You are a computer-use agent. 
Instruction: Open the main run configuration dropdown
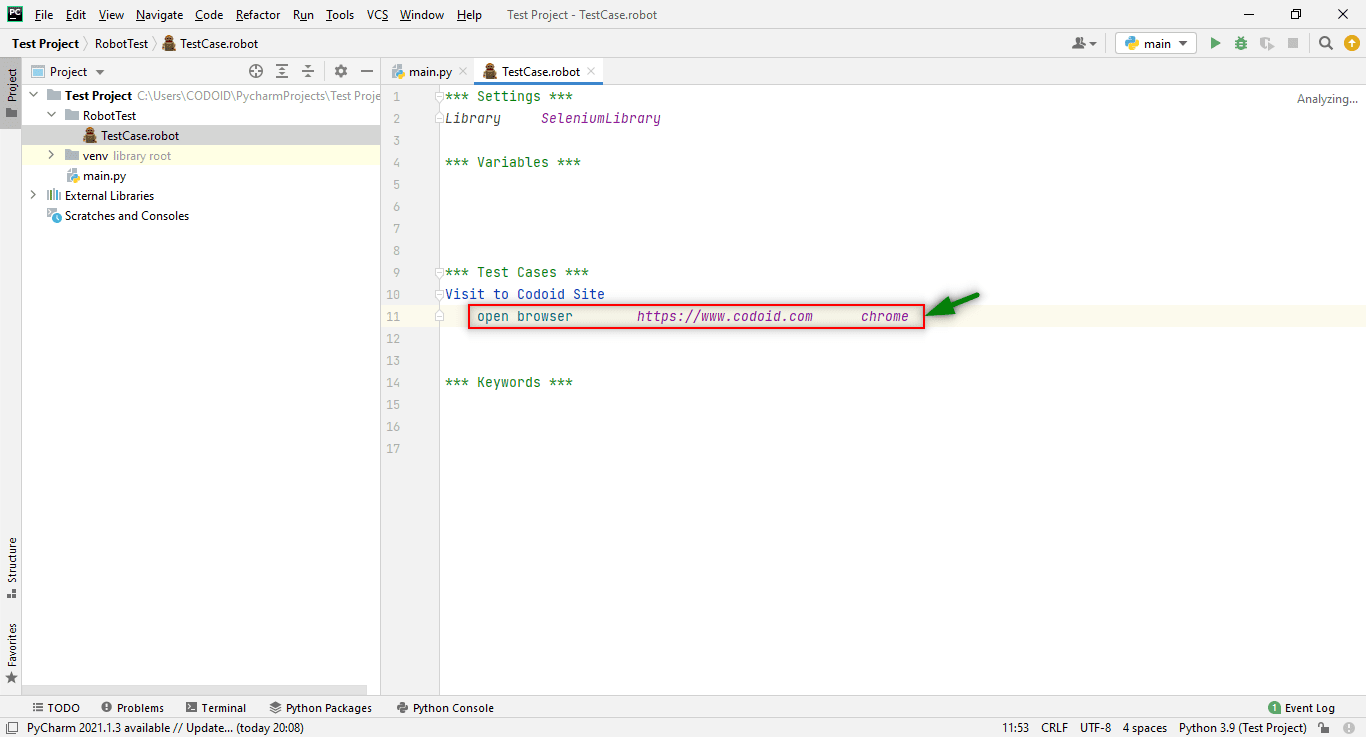pyautogui.click(x=1155, y=43)
